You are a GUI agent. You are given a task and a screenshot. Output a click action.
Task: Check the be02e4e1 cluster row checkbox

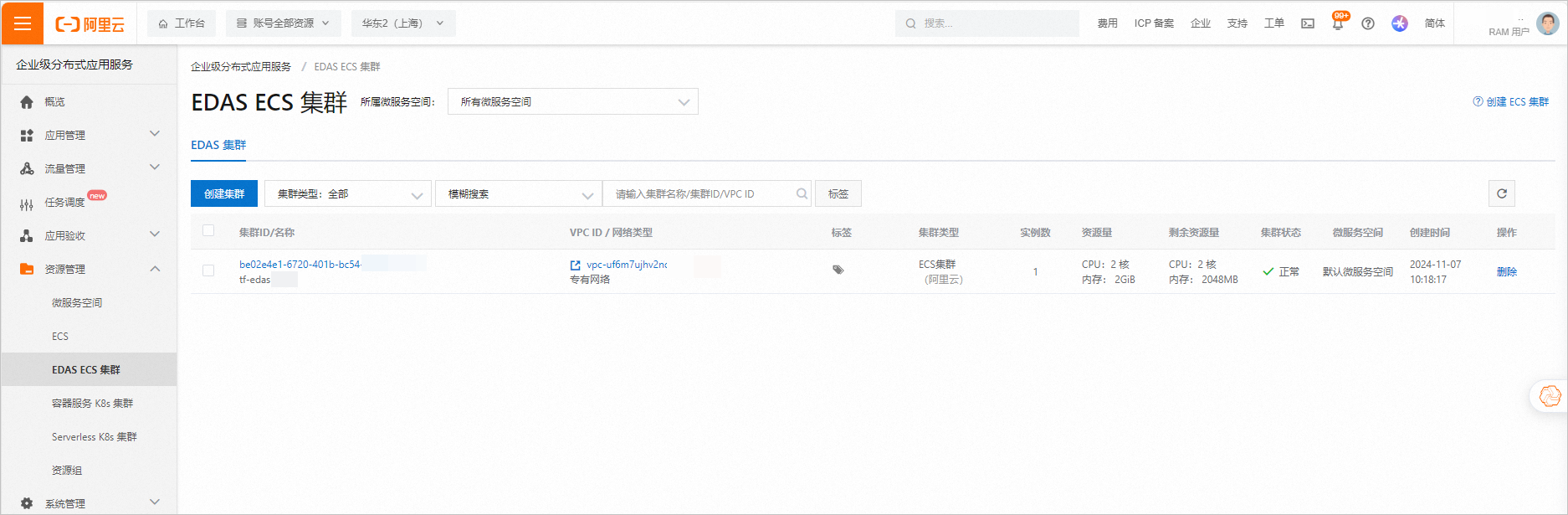pos(208,270)
